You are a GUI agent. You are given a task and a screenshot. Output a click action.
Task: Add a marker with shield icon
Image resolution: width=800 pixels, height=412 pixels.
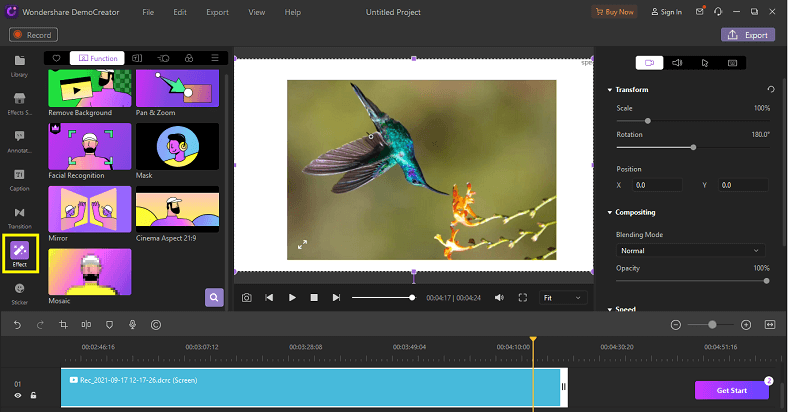coord(109,325)
